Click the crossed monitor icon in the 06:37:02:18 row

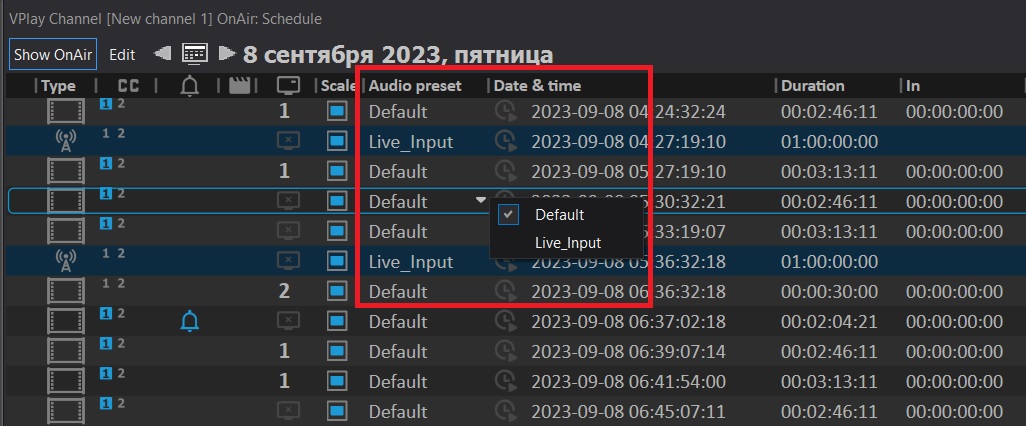coord(289,321)
